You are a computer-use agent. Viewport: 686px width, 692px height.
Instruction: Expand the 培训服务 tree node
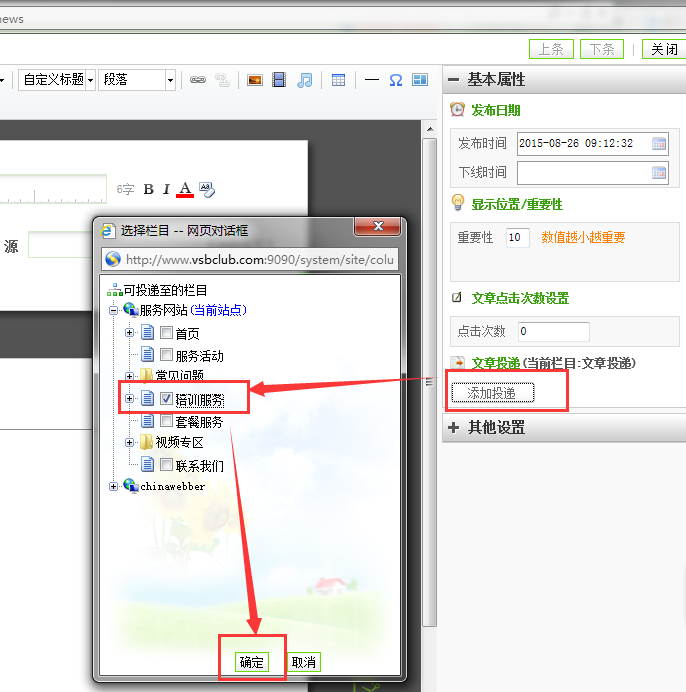pyautogui.click(x=129, y=399)
